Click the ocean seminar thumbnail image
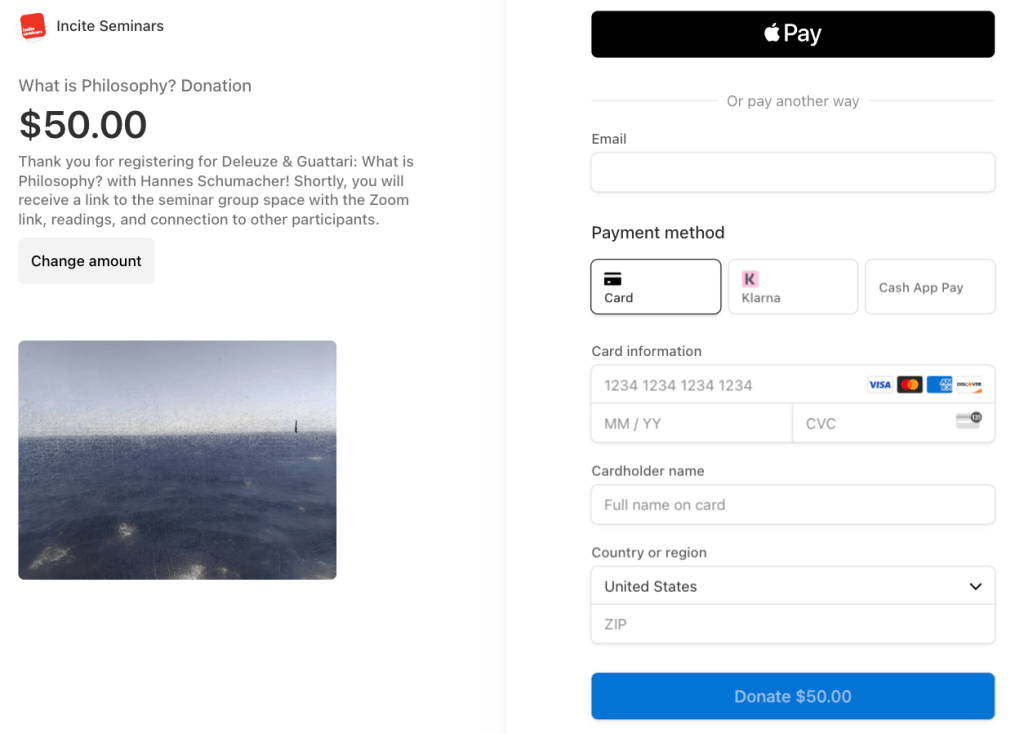Screen dimensions: 1024x734 [x=177, y=460]
